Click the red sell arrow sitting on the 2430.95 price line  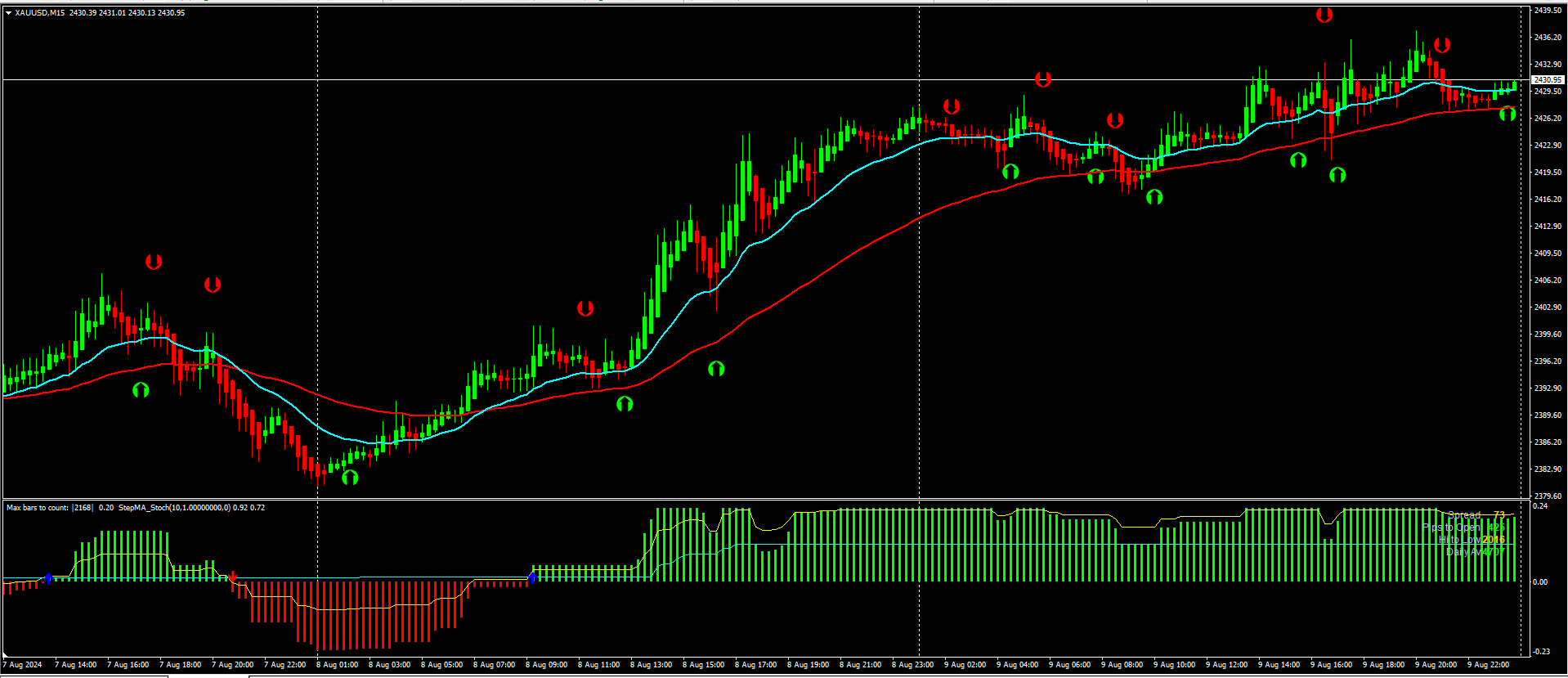pyautogui.click(x=1043, y=79)
